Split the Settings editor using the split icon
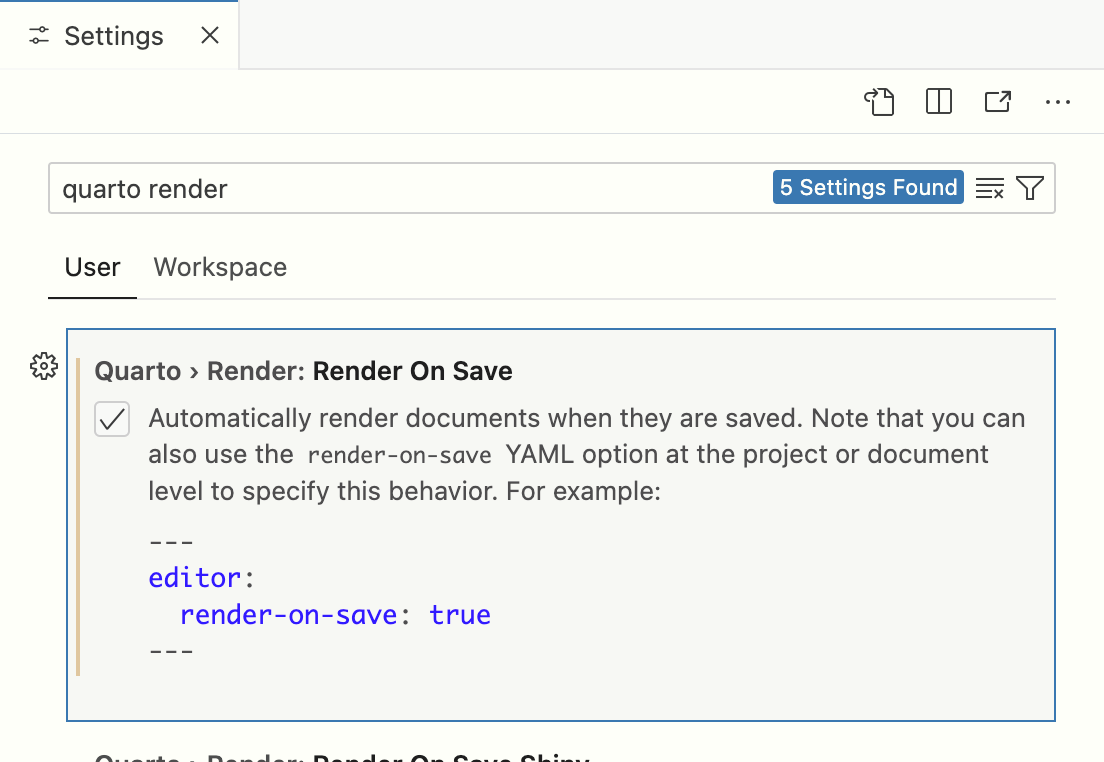This screenshot has width=1104, height=762. pyautogui.click(x=938, y=101)
